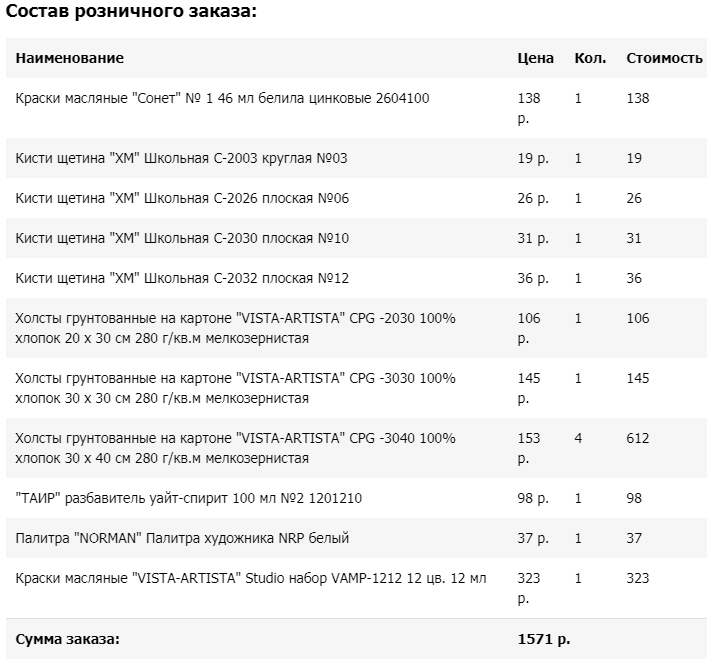Click the Холсты CPG -3040 30 x 40 item
The image size is (707, 660).
(x=235, y=448)
